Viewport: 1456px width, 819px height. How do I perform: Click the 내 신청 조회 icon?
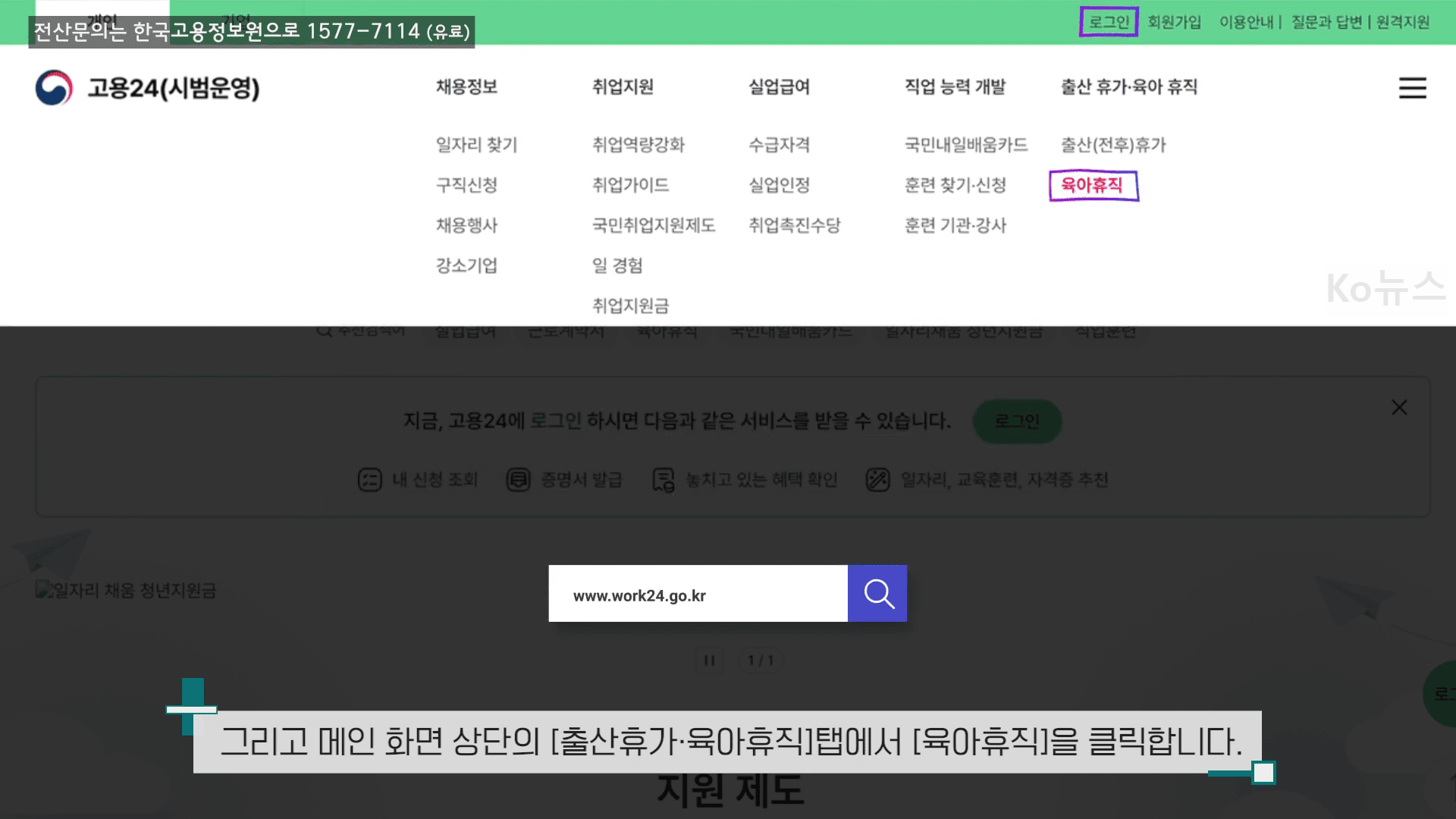pos(369,479)
